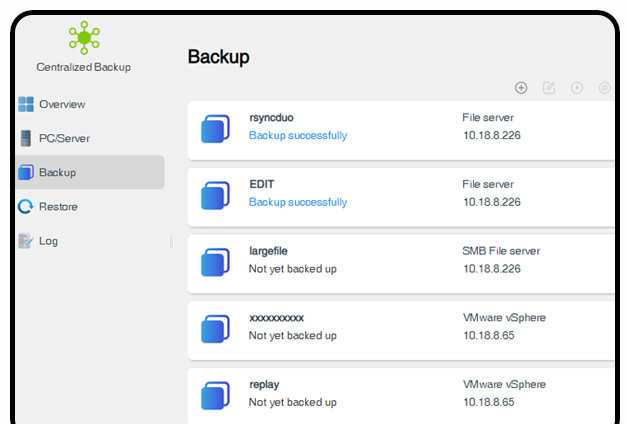Click the Centralized Backup green logo
This screenshot has width=629, height=424.
(x=84, y=37)
